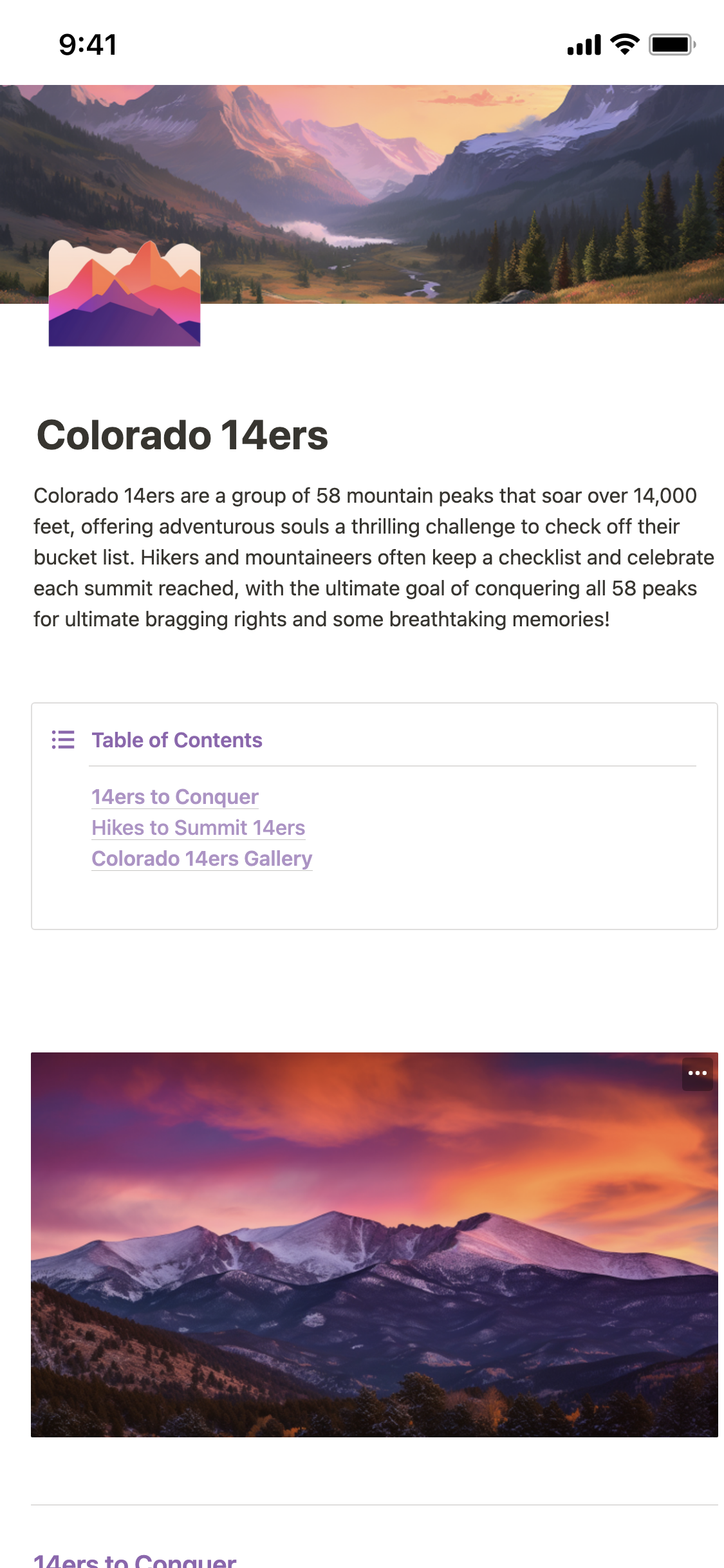This screenshot has height=1568, width=724.
Task: Open the "Colorado 14ers Gallery" link
Action: tap(202, 859)
